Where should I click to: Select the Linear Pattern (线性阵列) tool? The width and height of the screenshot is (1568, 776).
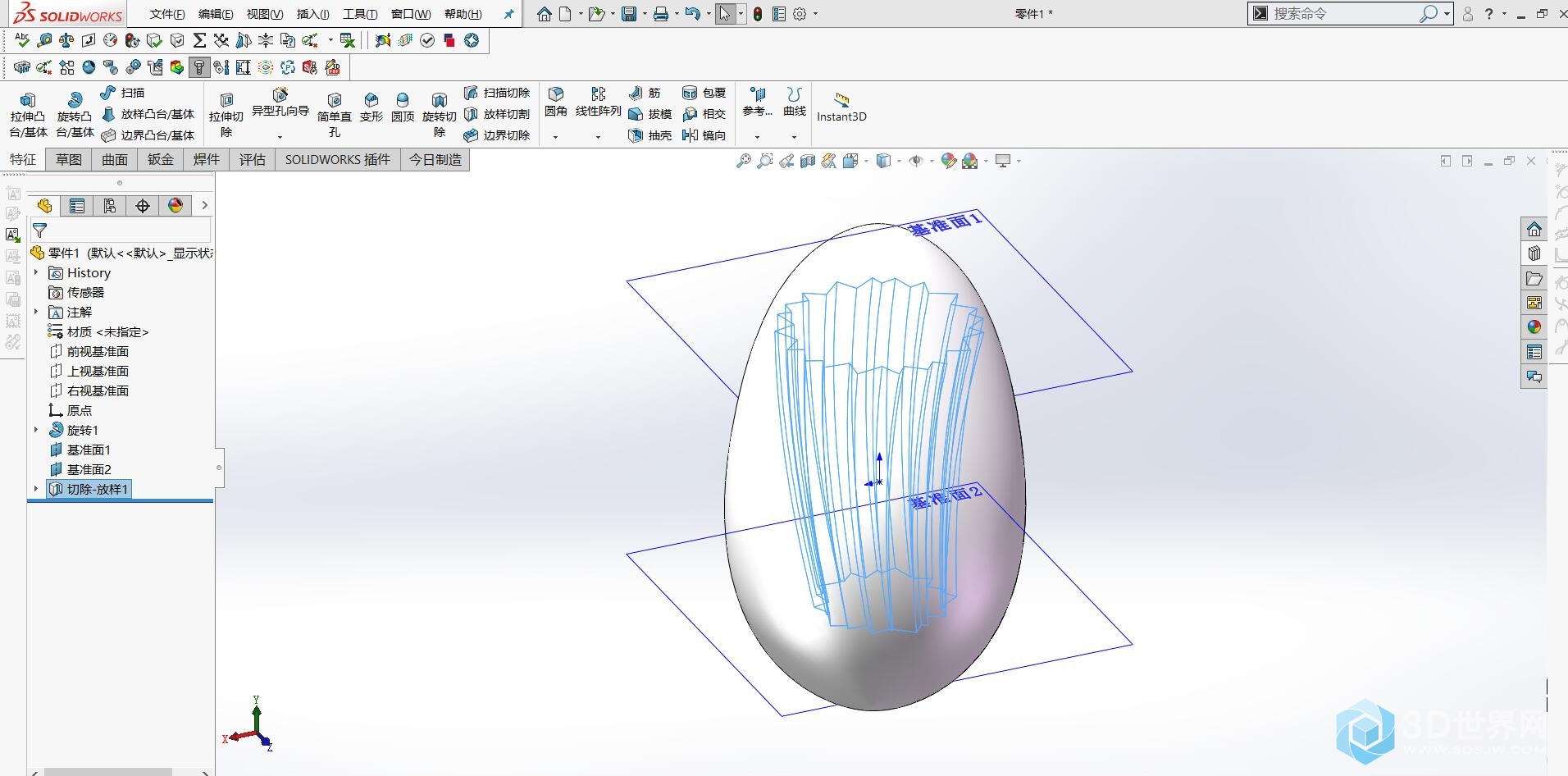click(x=599, y=103)
